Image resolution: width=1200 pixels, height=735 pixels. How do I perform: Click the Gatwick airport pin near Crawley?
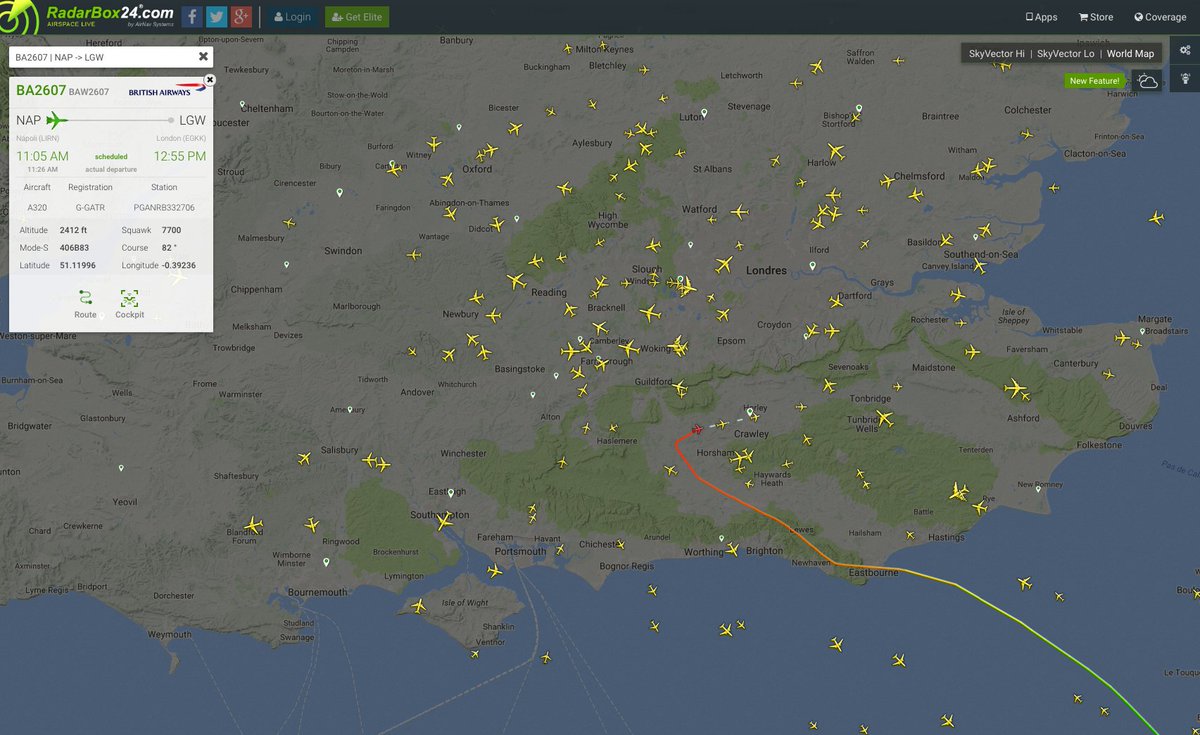coord(750,411)
